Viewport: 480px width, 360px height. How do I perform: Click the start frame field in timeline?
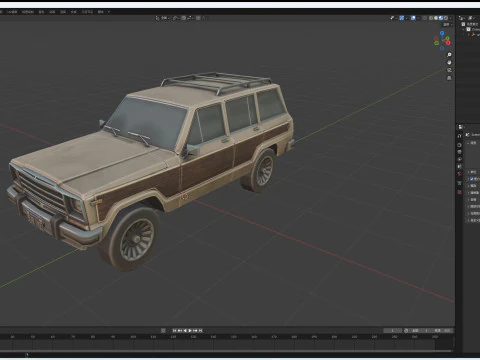pos(418,330)
